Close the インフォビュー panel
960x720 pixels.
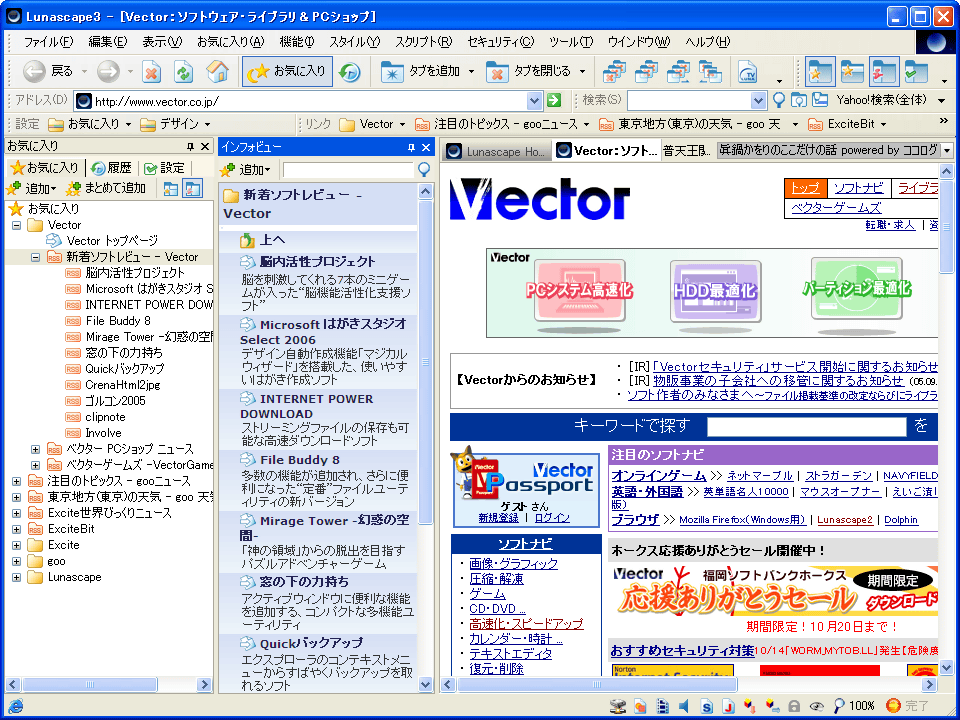(427, 148)
